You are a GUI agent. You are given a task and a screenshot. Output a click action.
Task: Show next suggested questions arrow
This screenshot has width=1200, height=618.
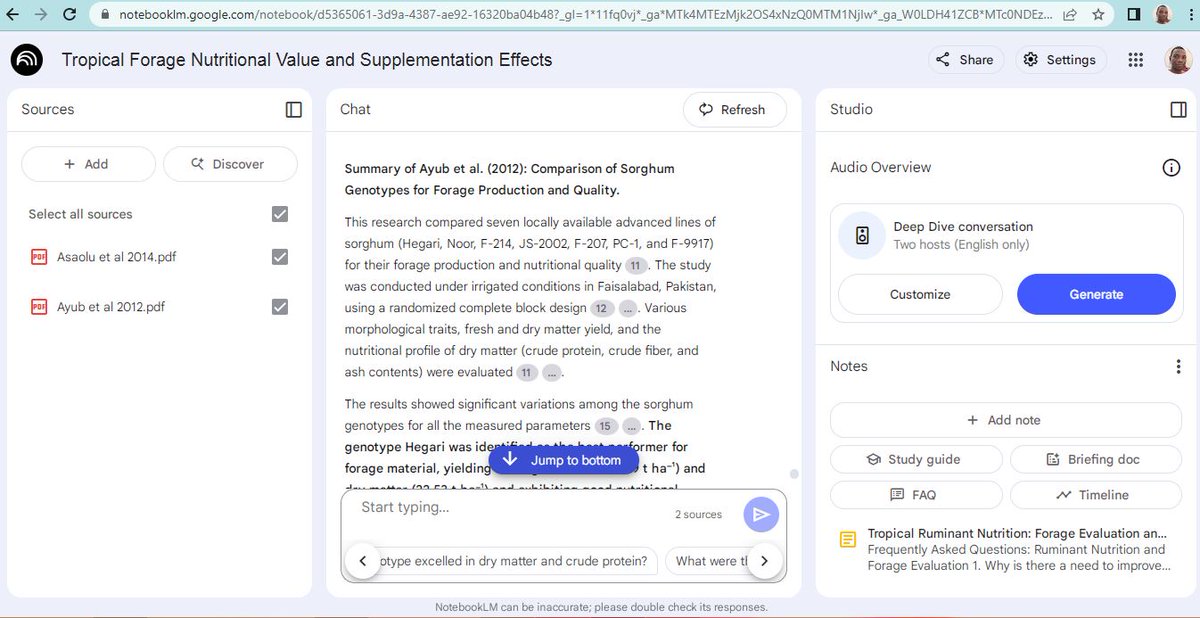[765, 561]
